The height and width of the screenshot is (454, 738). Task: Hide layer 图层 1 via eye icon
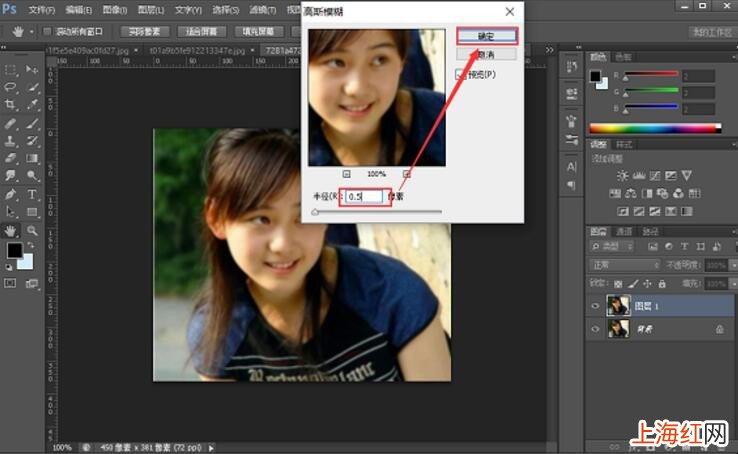pos(595,306)
